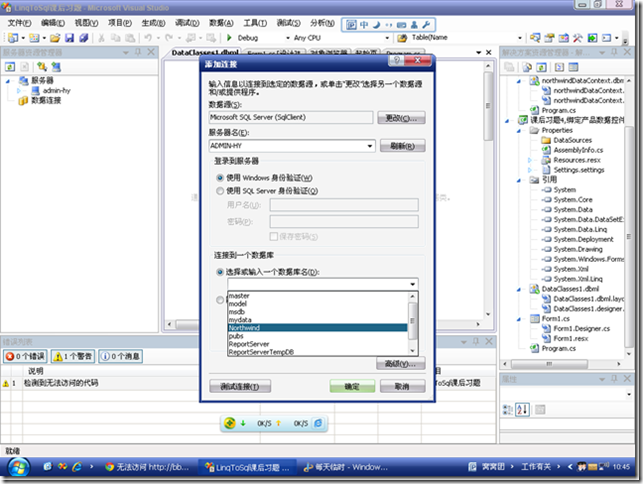Toggle the 0 errors filter button
643x484 pixels.
25,356
